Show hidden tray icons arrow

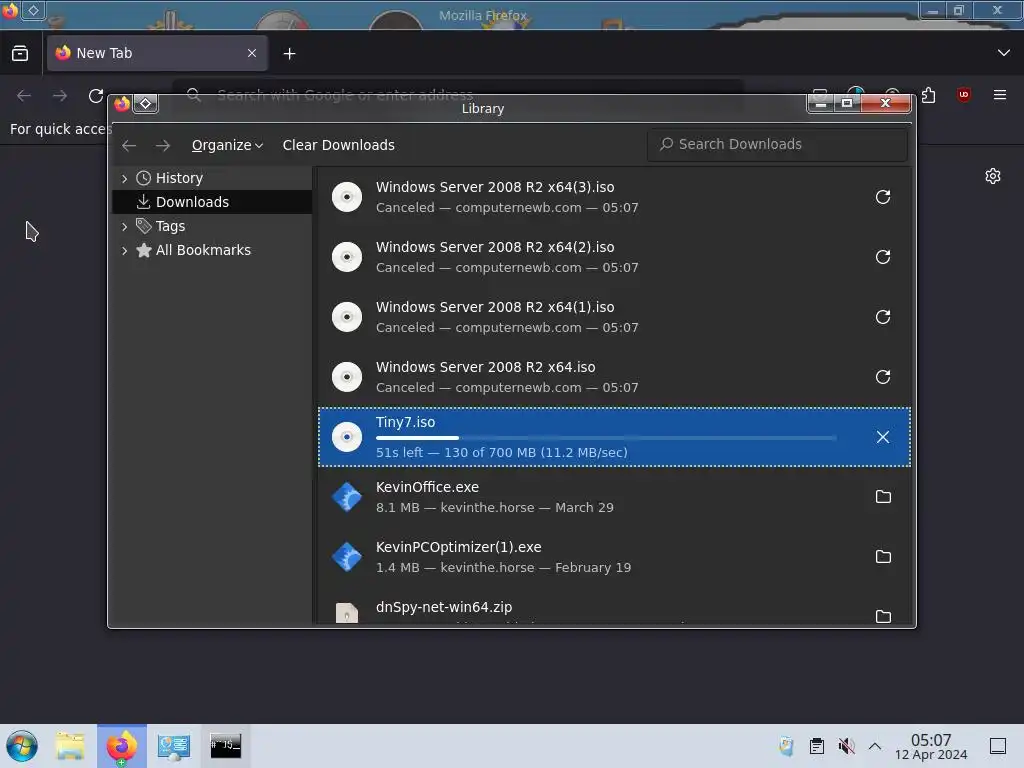pos(875,746)
